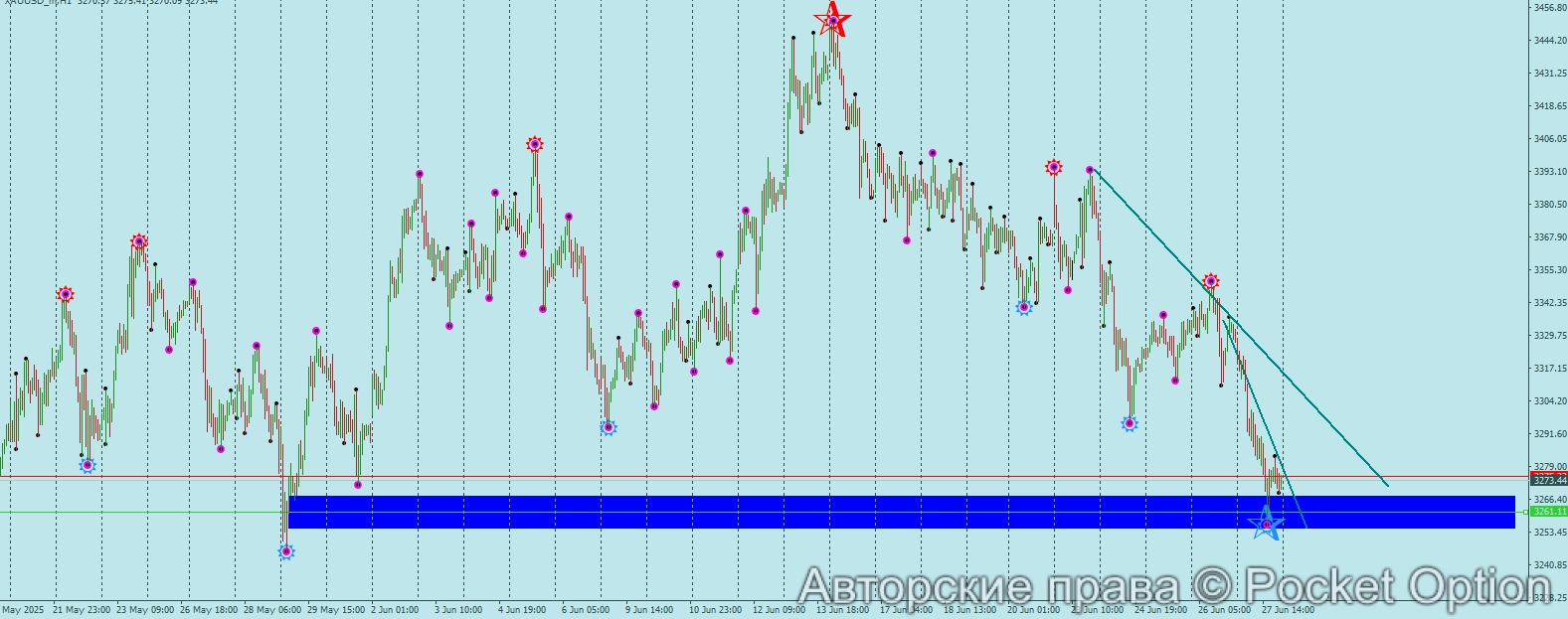Select the red high marker above 20 Jun 01:00

(1054, 167)
